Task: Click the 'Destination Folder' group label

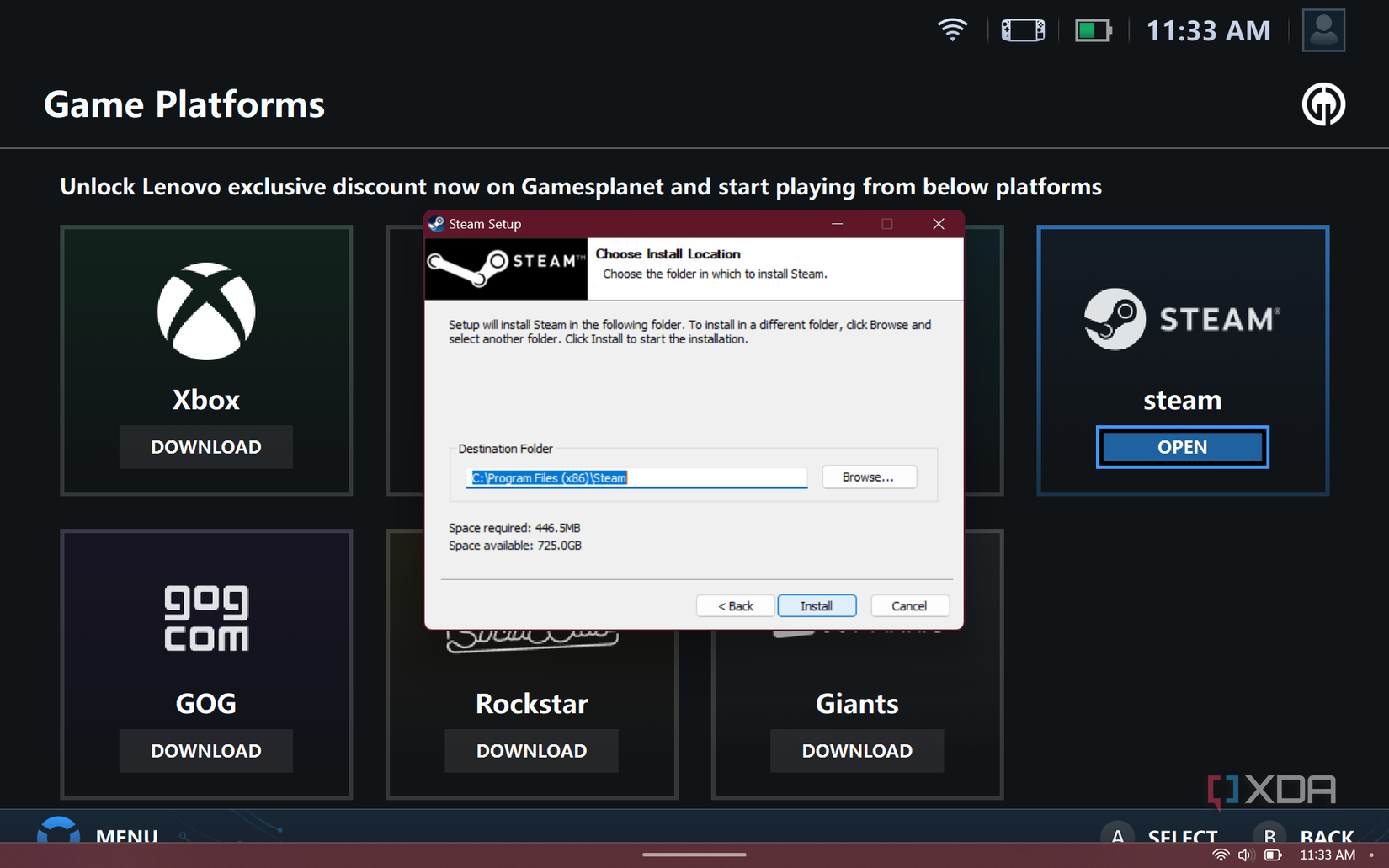Action: pos(505,449)
